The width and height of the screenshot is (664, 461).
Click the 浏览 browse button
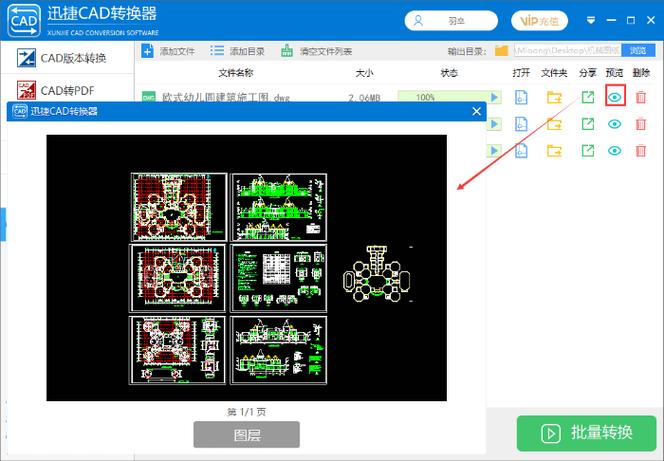638,51
